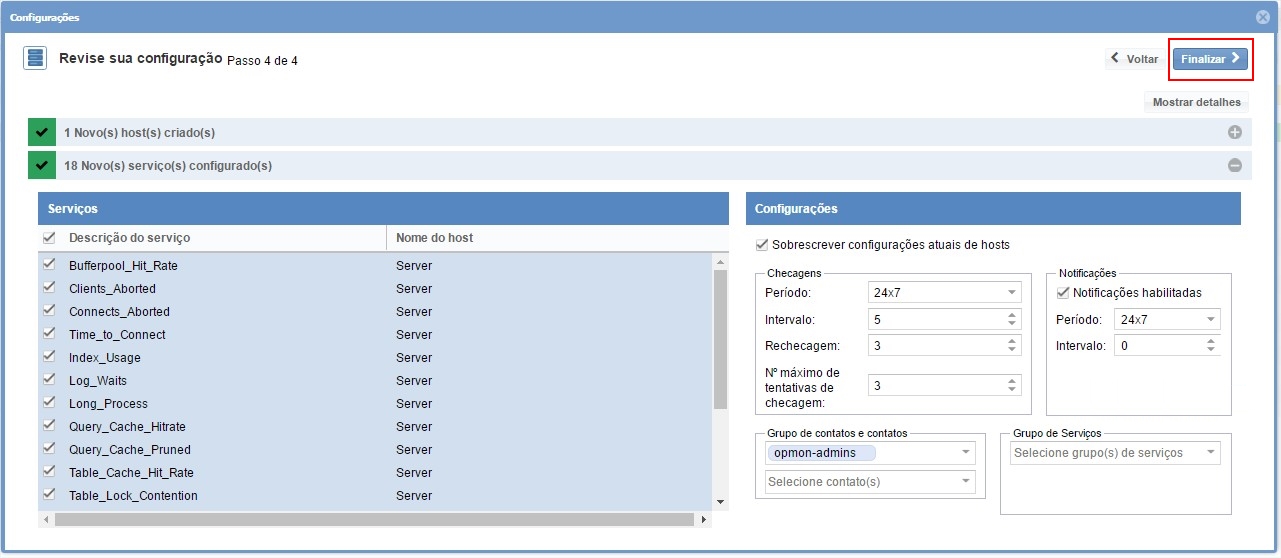Sort by Descrição do serviço column header
Image resolution: width=1281 pixels, height=558 pixels.
129,238
